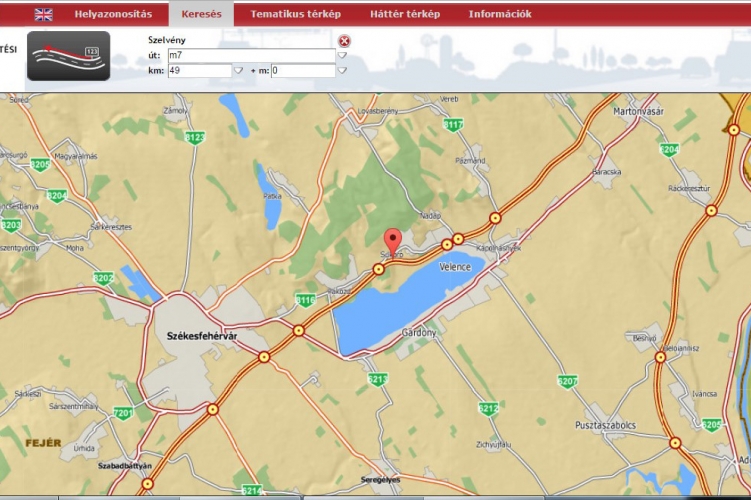Click the red location pin marker
Image resolution: width=751 pixels, height=500 pixels.
click(393, 241)
